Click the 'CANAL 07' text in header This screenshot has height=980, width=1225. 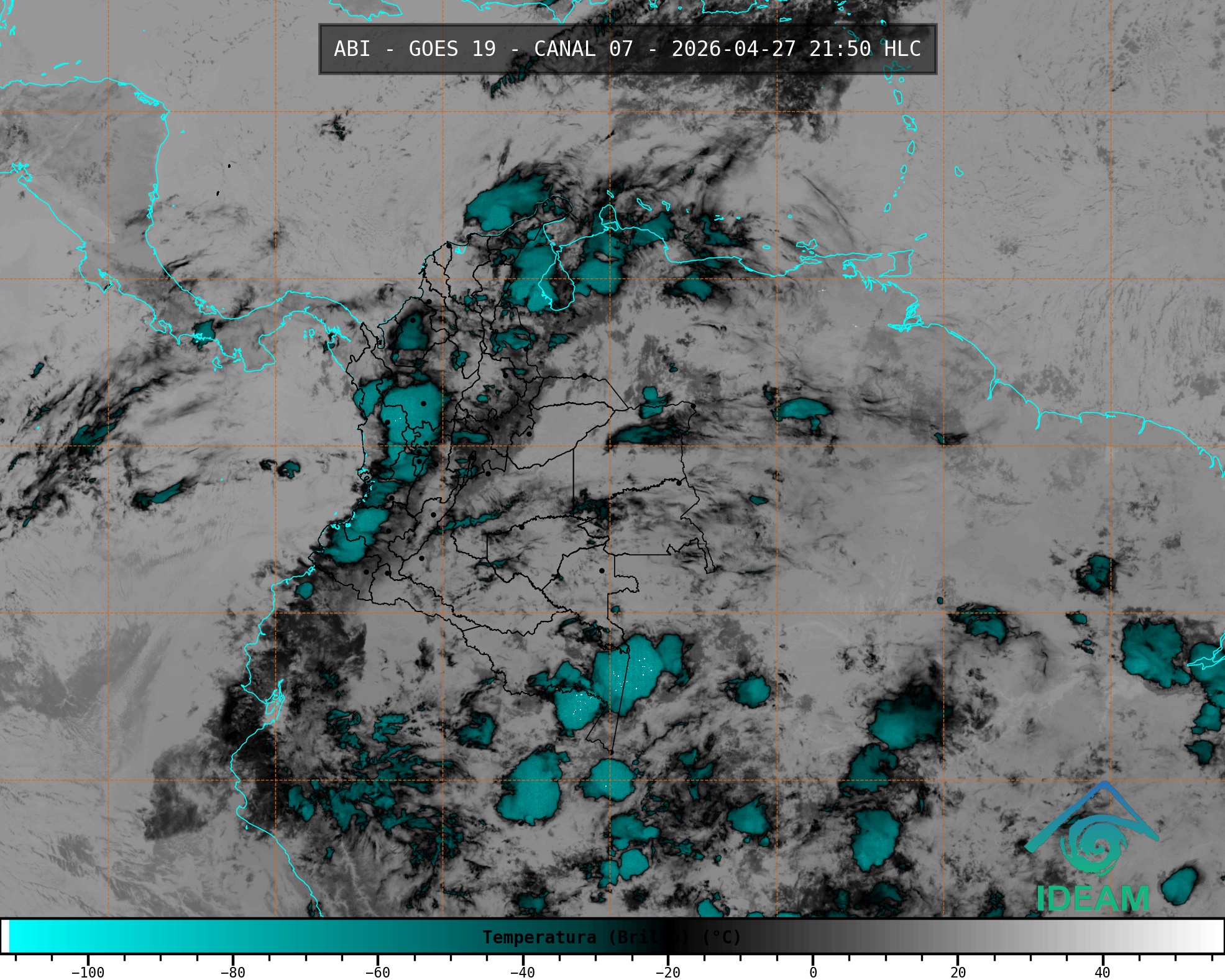click(583, 49)
